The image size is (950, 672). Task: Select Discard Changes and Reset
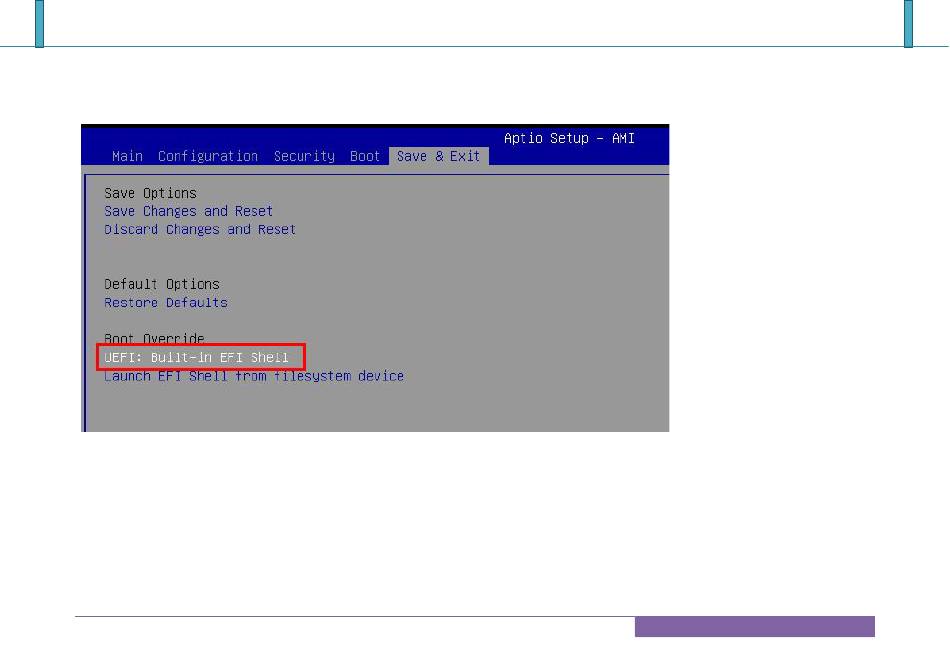pos(200,230)
